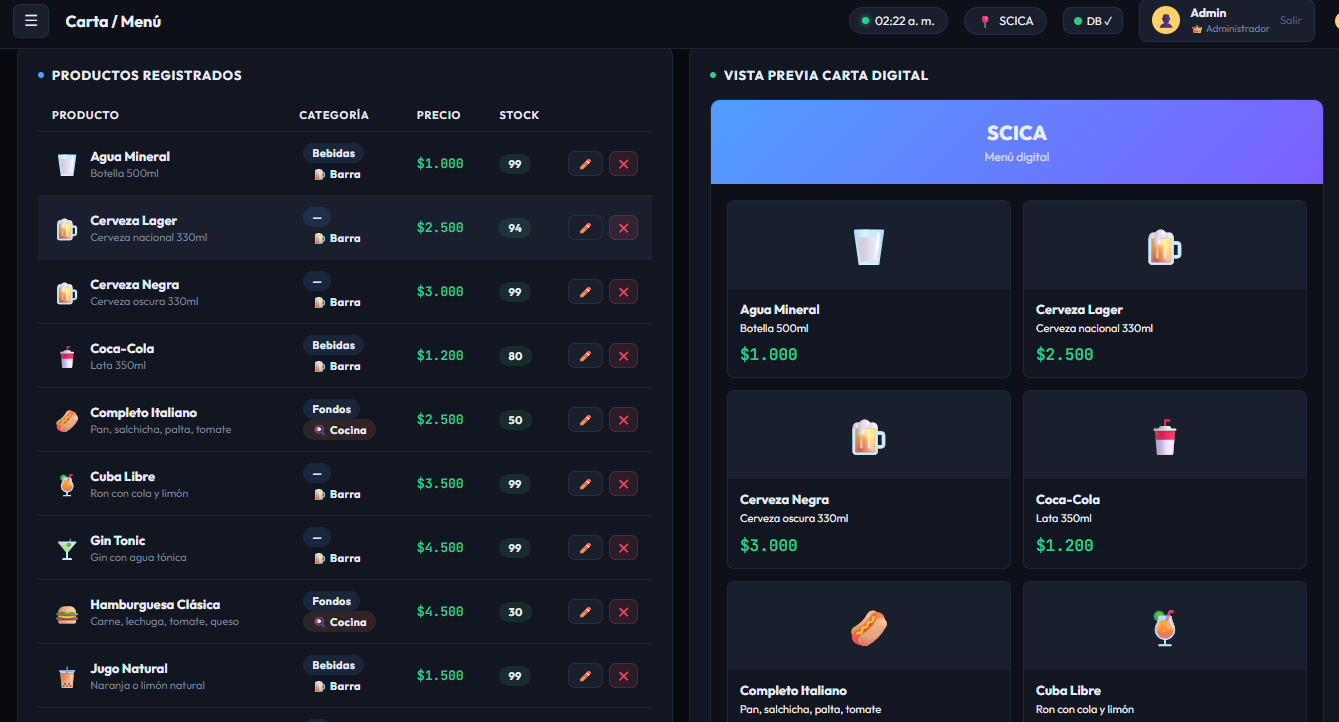Click price $3.500 in Cuba Libre row
This screenshot has height=722, width=1339.
pyautogui.click(x=440, y=484)
